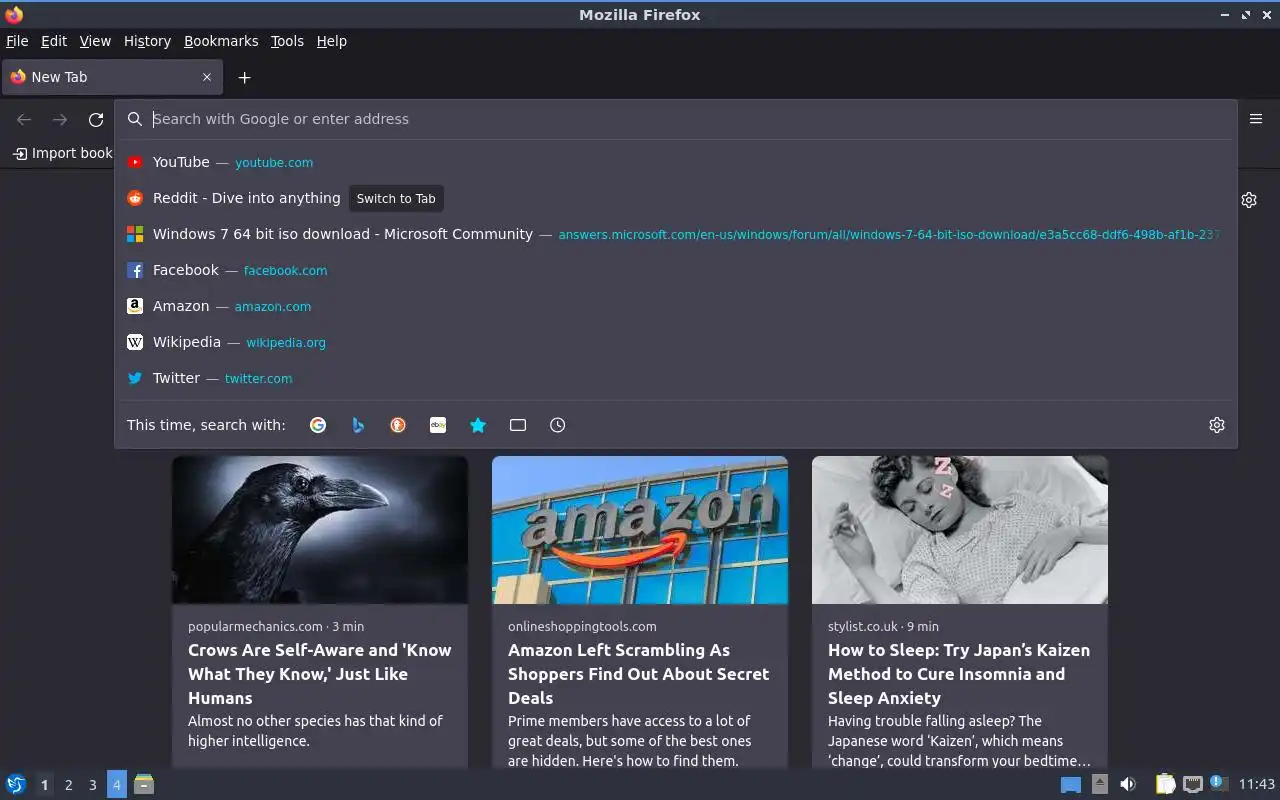Viewport: 1280px width, 800px height.
Task: Open the sleeping woman article thumbnail
Action: (x=960, y=530)
